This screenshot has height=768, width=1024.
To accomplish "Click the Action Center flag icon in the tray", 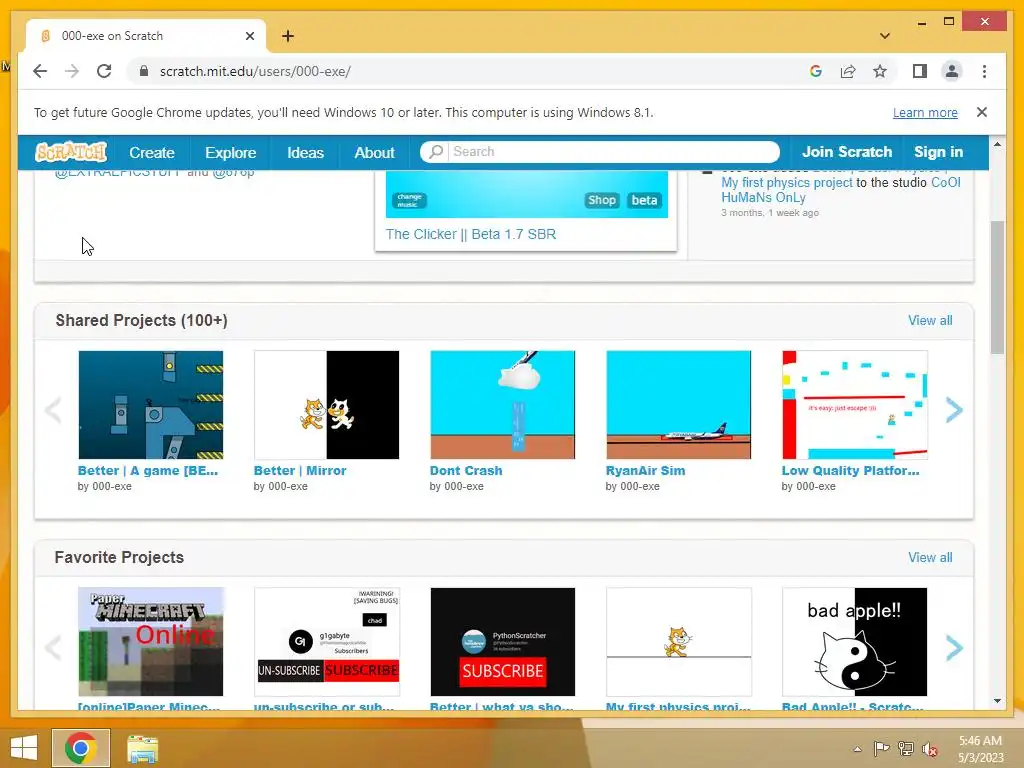I will 882,748.
